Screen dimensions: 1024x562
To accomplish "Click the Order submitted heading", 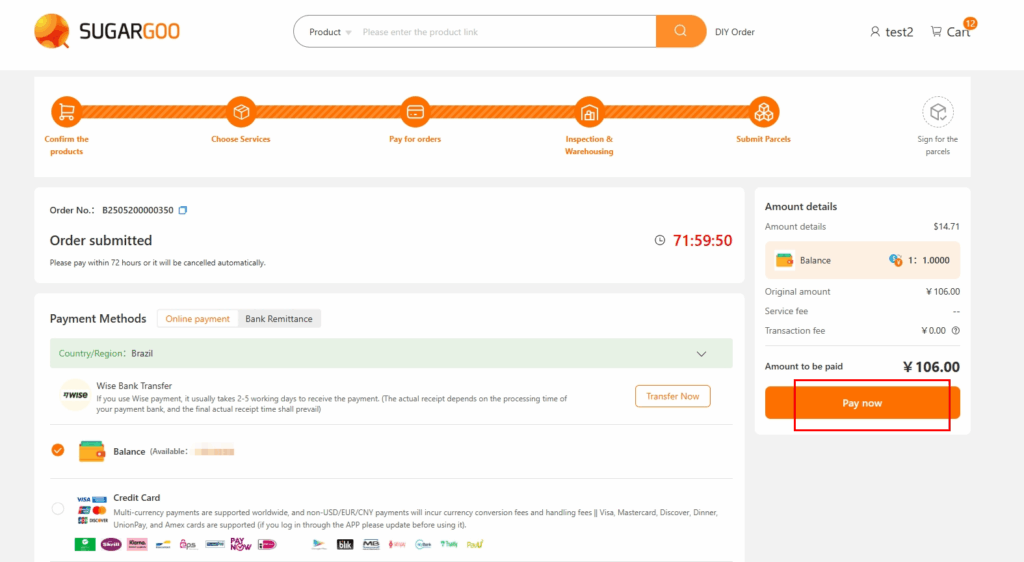I will pos(101,240).
